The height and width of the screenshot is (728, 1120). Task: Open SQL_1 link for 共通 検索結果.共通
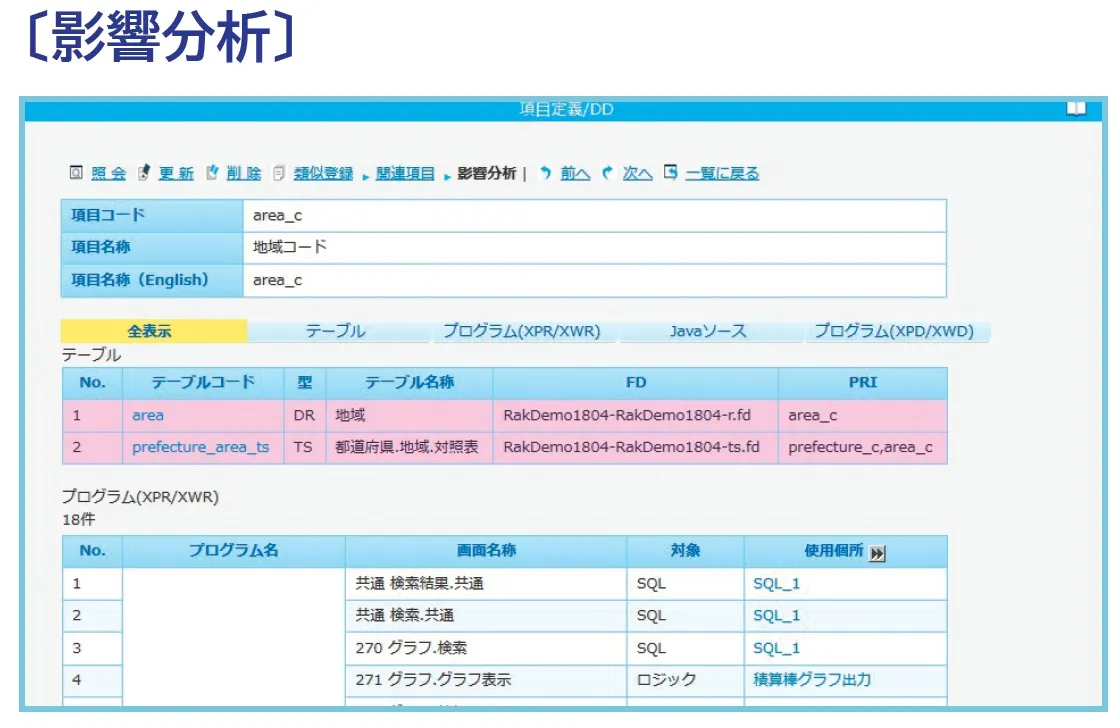point(776,584)
